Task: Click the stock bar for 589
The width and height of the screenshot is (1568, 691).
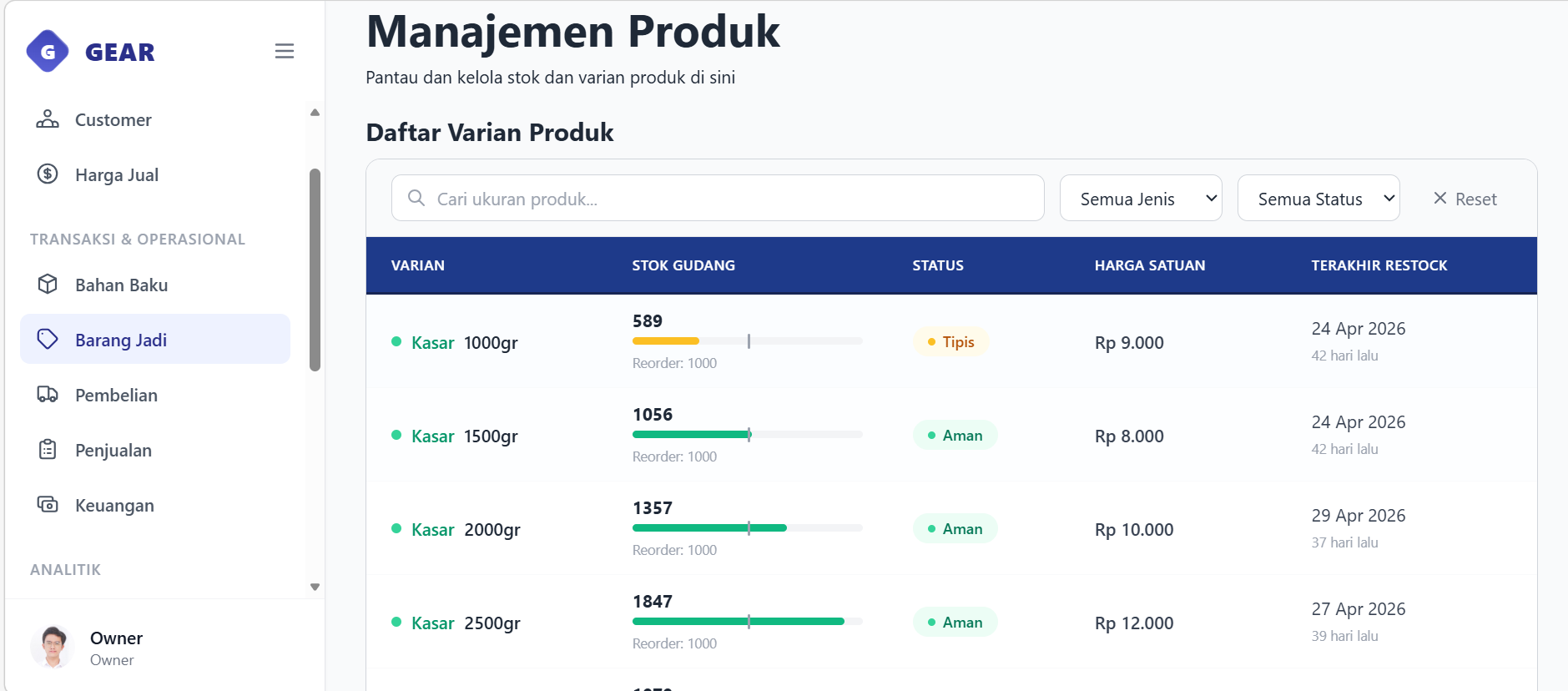Action: [748, 340]
